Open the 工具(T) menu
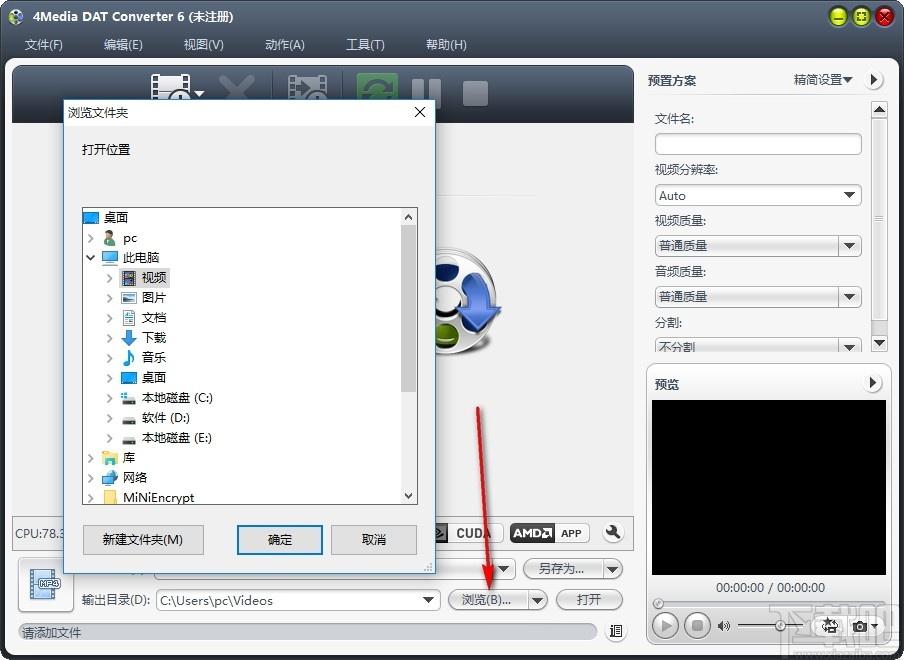Viewport: 904px width, 660px height. pyautogui.click(x=365, y=44)
